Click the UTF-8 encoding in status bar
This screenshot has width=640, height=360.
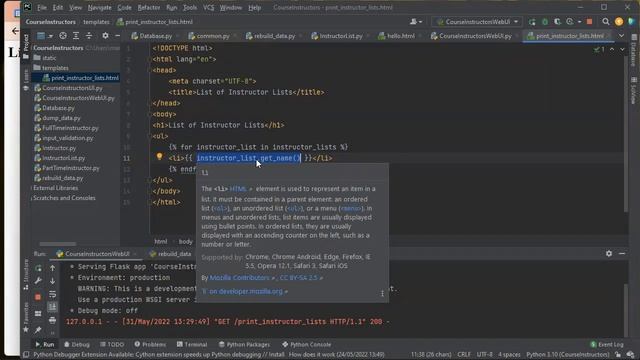click(484, 355)
